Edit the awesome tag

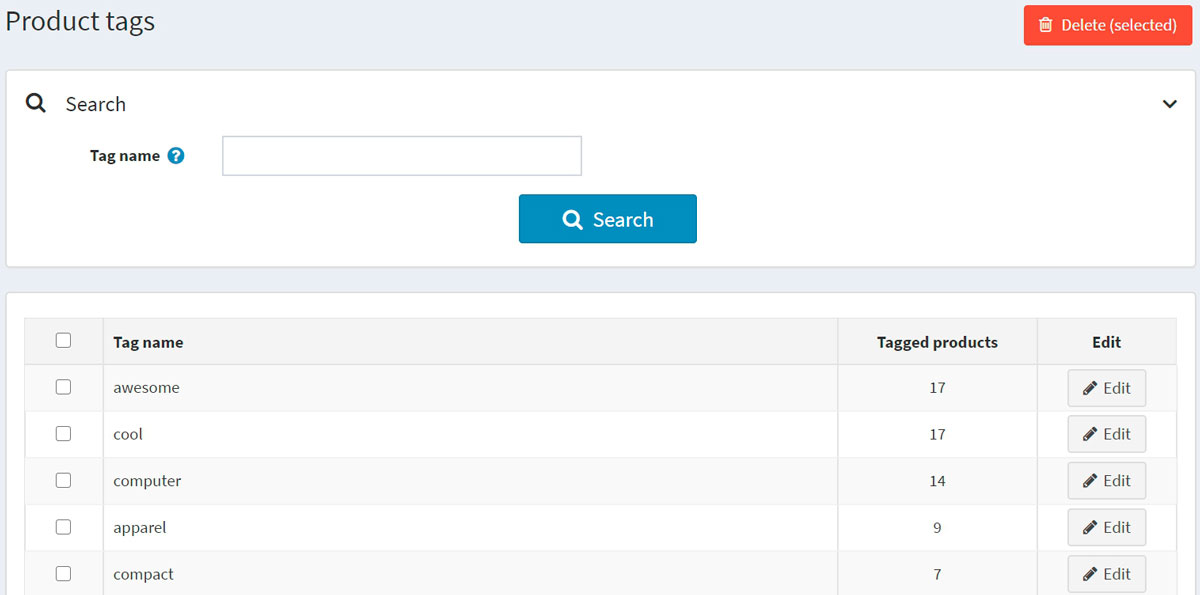tap(1106, 388)
